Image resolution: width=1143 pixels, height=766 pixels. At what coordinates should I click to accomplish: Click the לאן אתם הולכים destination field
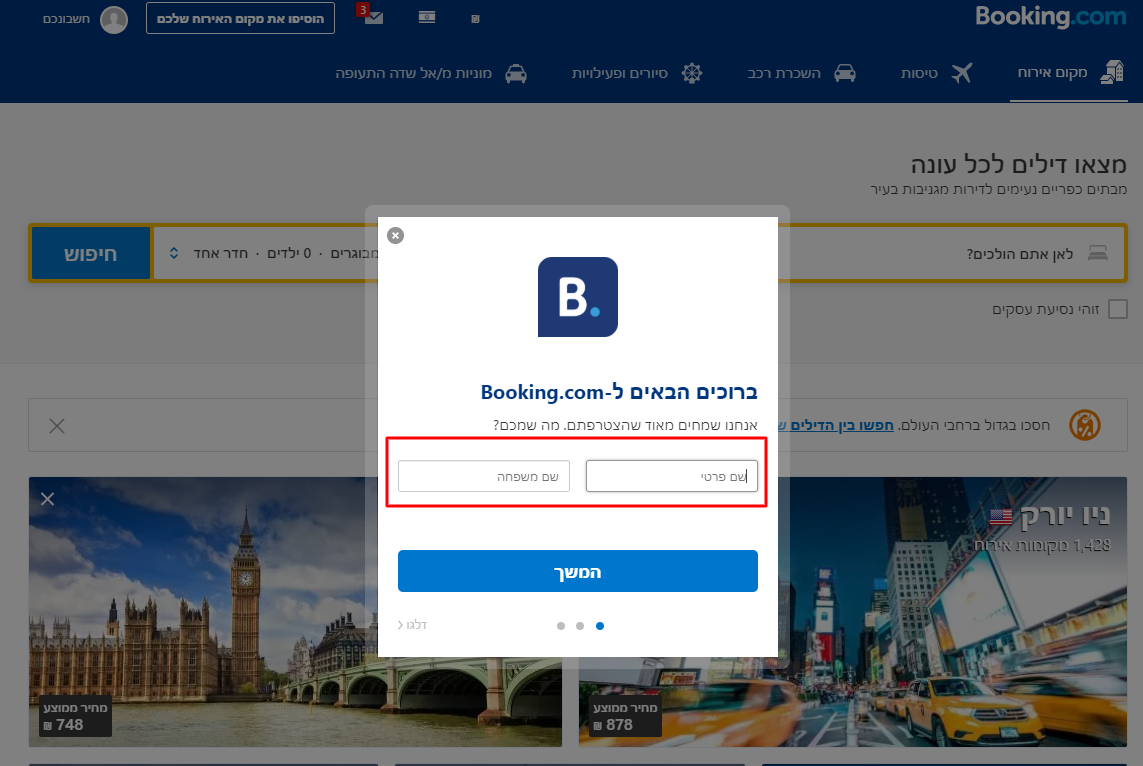tap(951, 254)
